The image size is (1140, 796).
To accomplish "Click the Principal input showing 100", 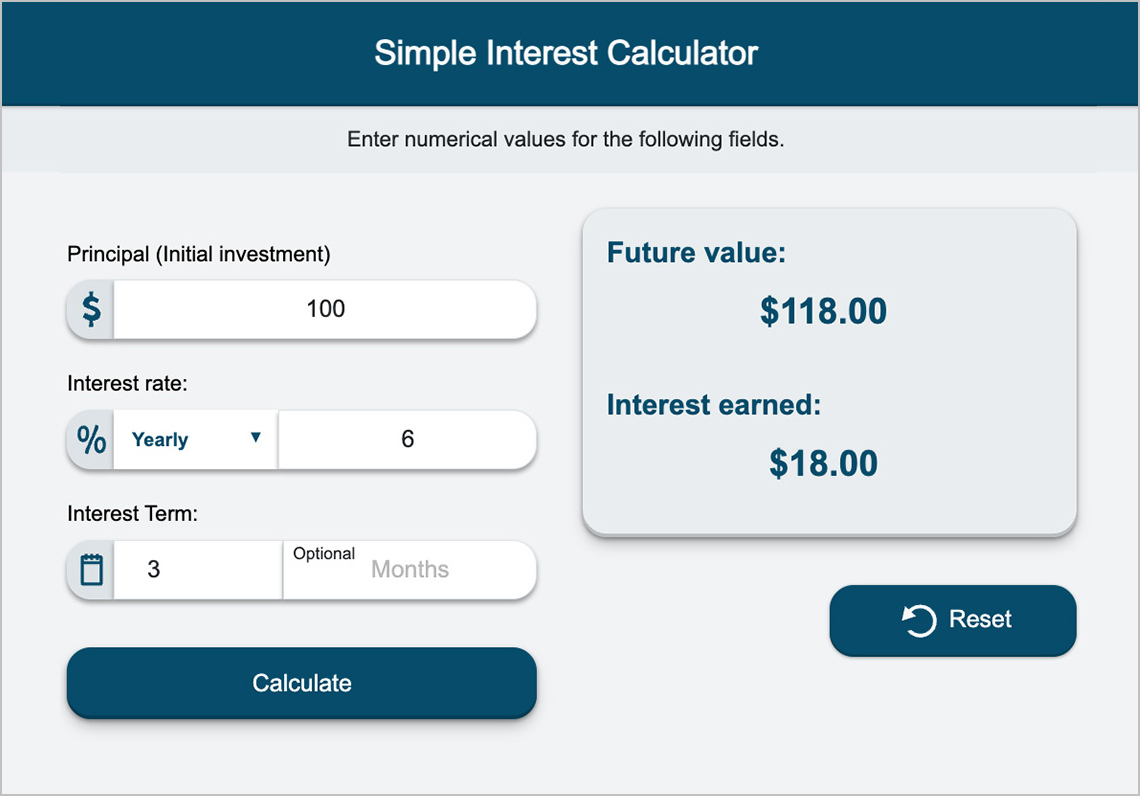I will [x=325, y=310].
